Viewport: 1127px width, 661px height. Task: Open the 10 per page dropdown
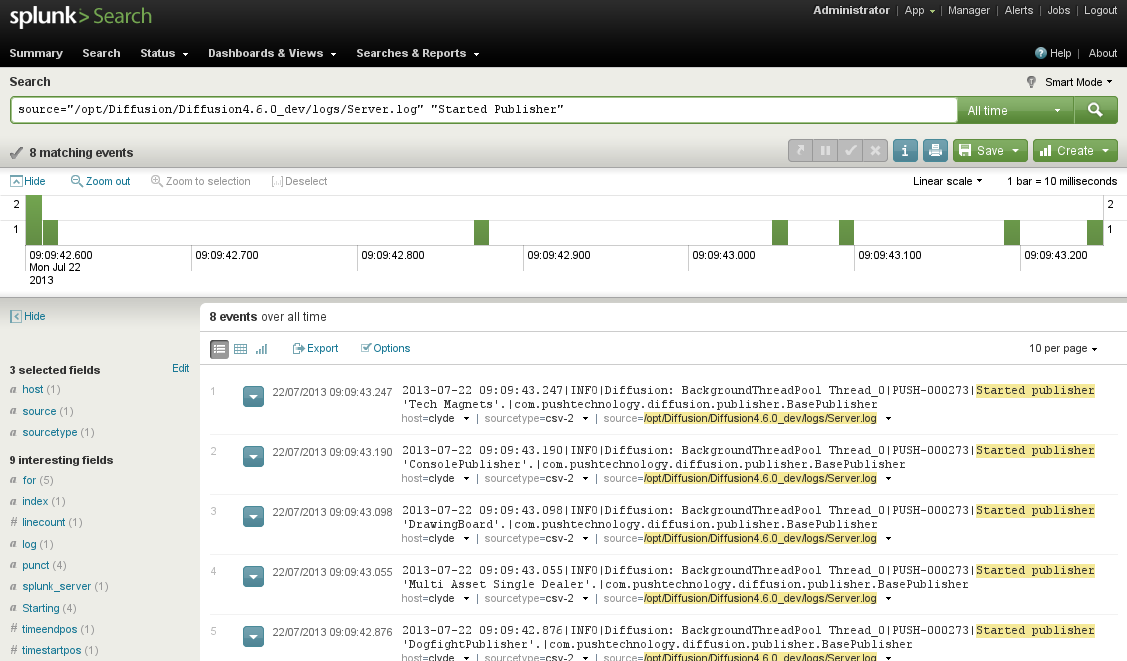(1063, 349)
